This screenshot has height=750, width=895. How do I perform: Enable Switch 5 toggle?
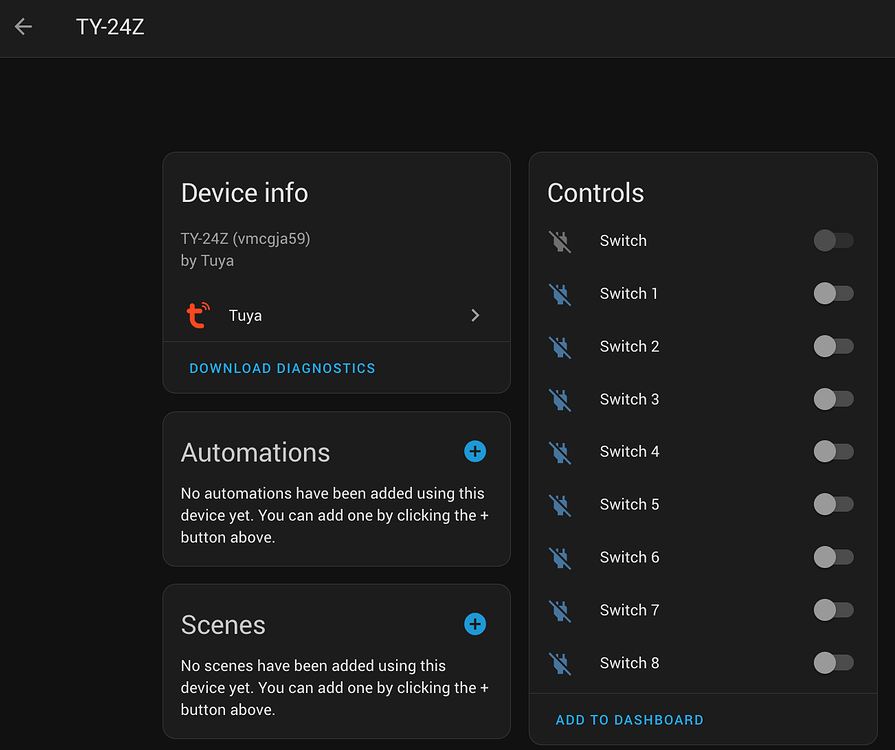pyautogui.click(x=833, y=504)
